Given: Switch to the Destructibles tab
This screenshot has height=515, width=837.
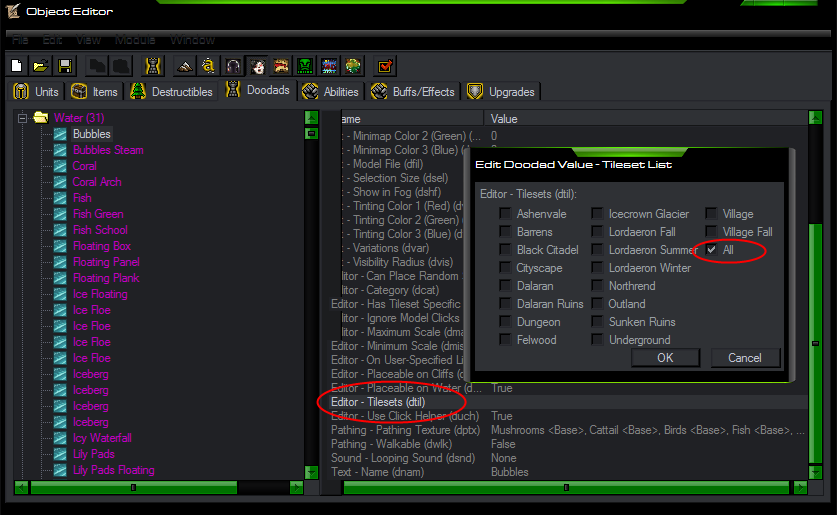Looking at the screenshot, I should [x=172, y=92].
